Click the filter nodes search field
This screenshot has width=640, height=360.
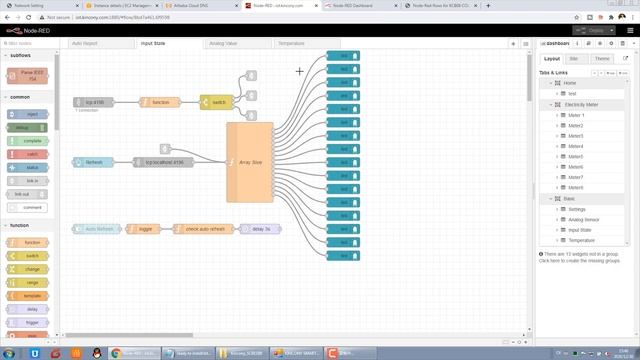tap(29, 43)
